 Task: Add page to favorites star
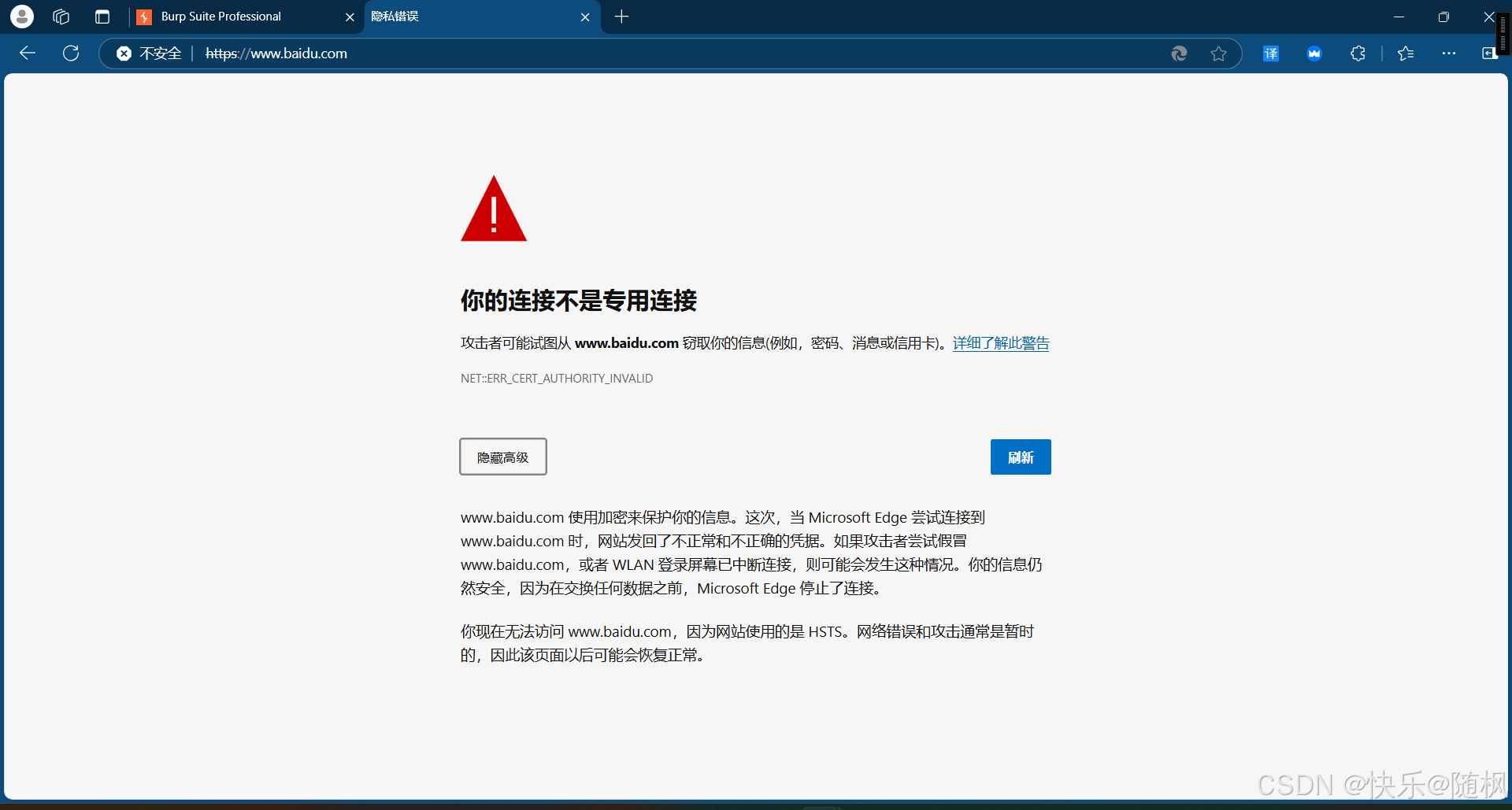1218,54
